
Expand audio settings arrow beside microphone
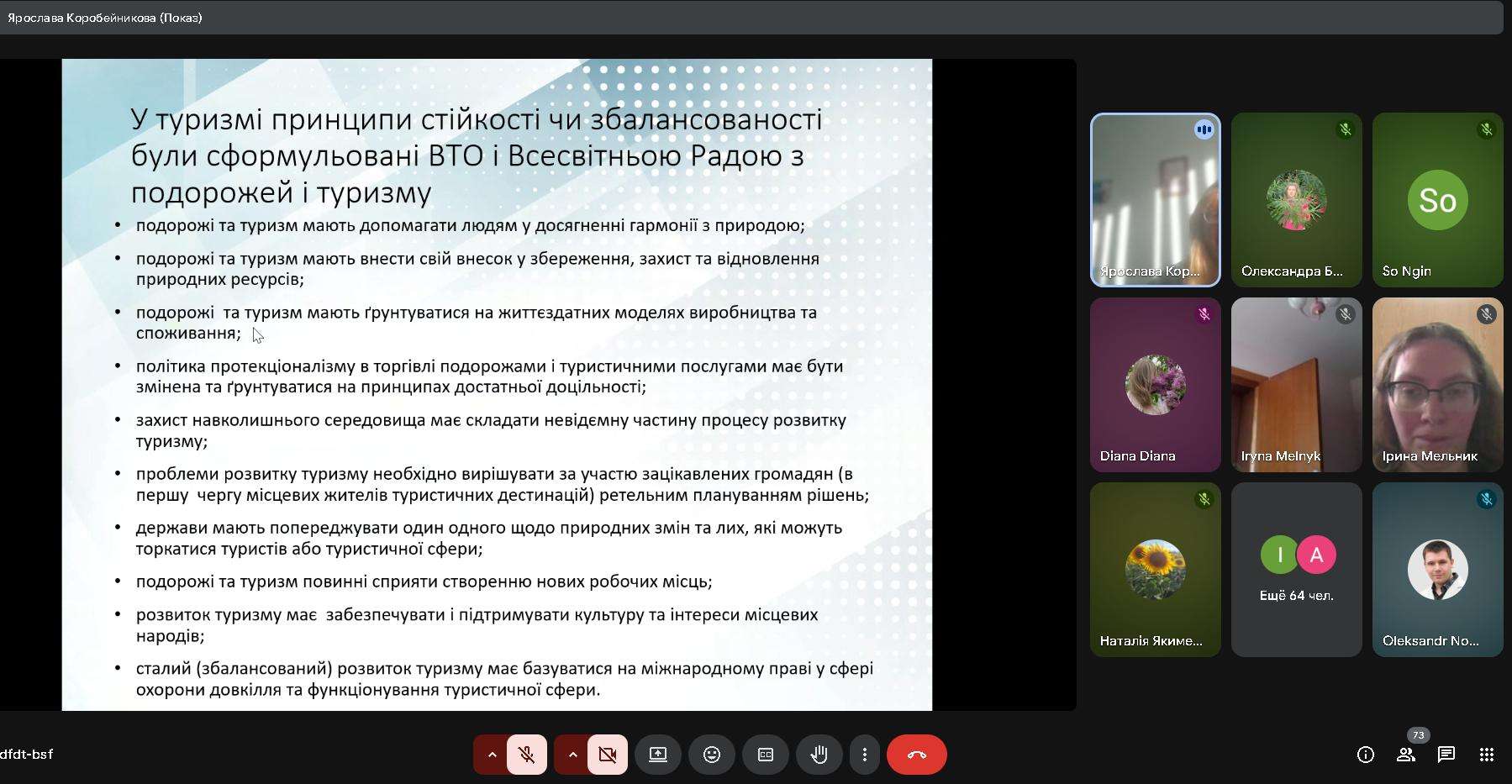[x=492, y=755]
